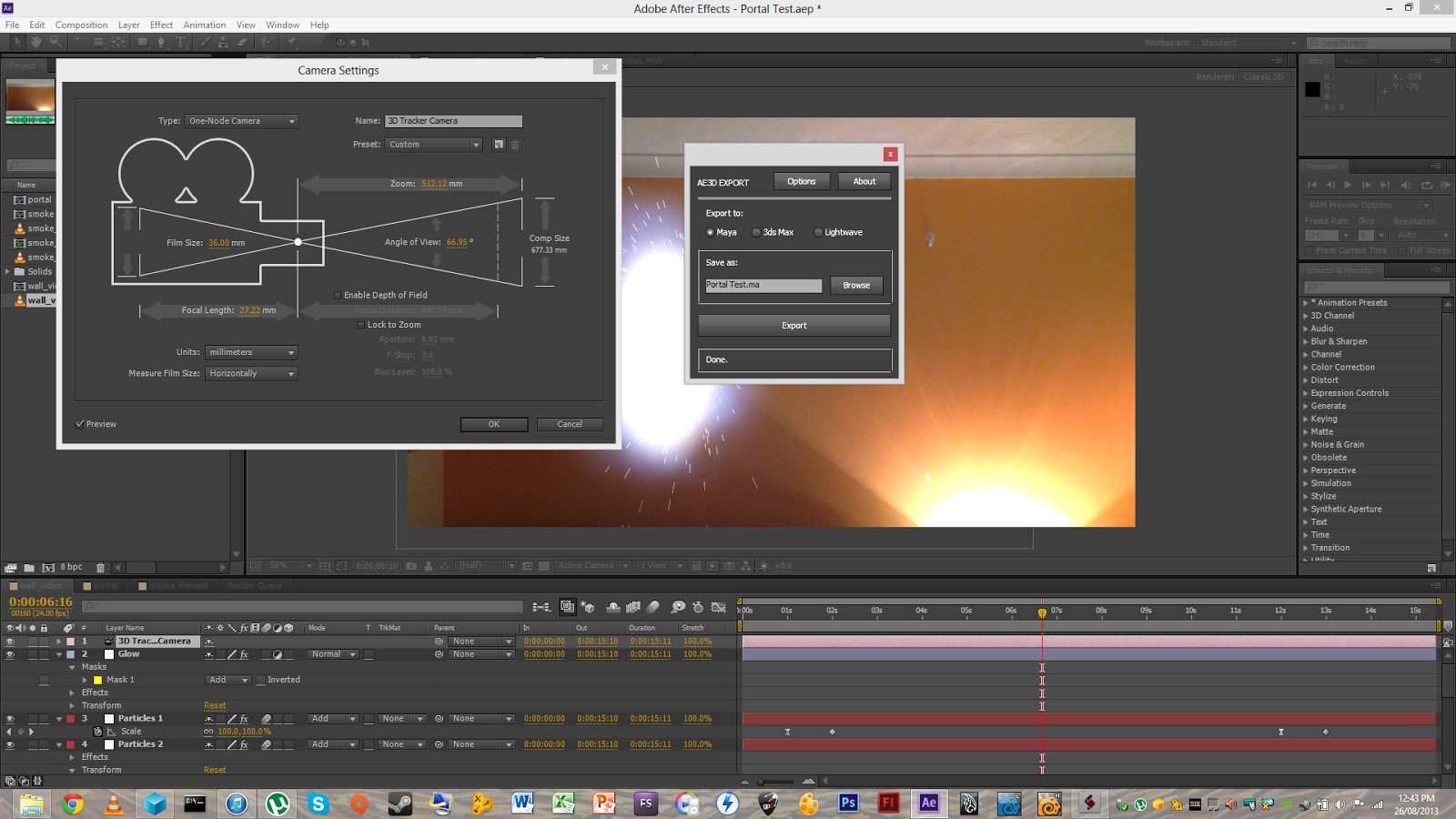The image size is (1456, 819).
Task: Expand the Color Correction effects category
Action: point(1306,368)
